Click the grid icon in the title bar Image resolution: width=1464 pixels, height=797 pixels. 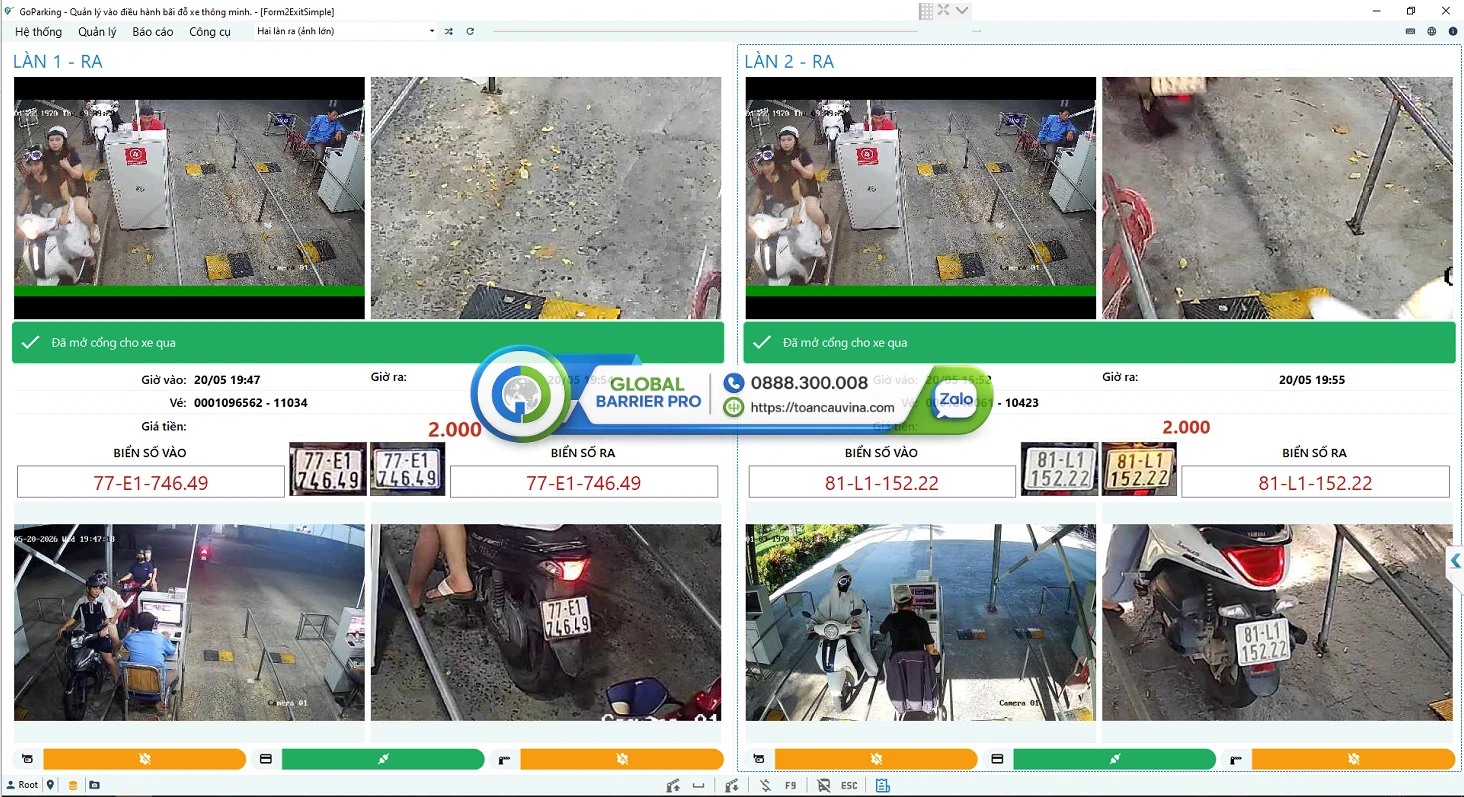click(926, 11)
